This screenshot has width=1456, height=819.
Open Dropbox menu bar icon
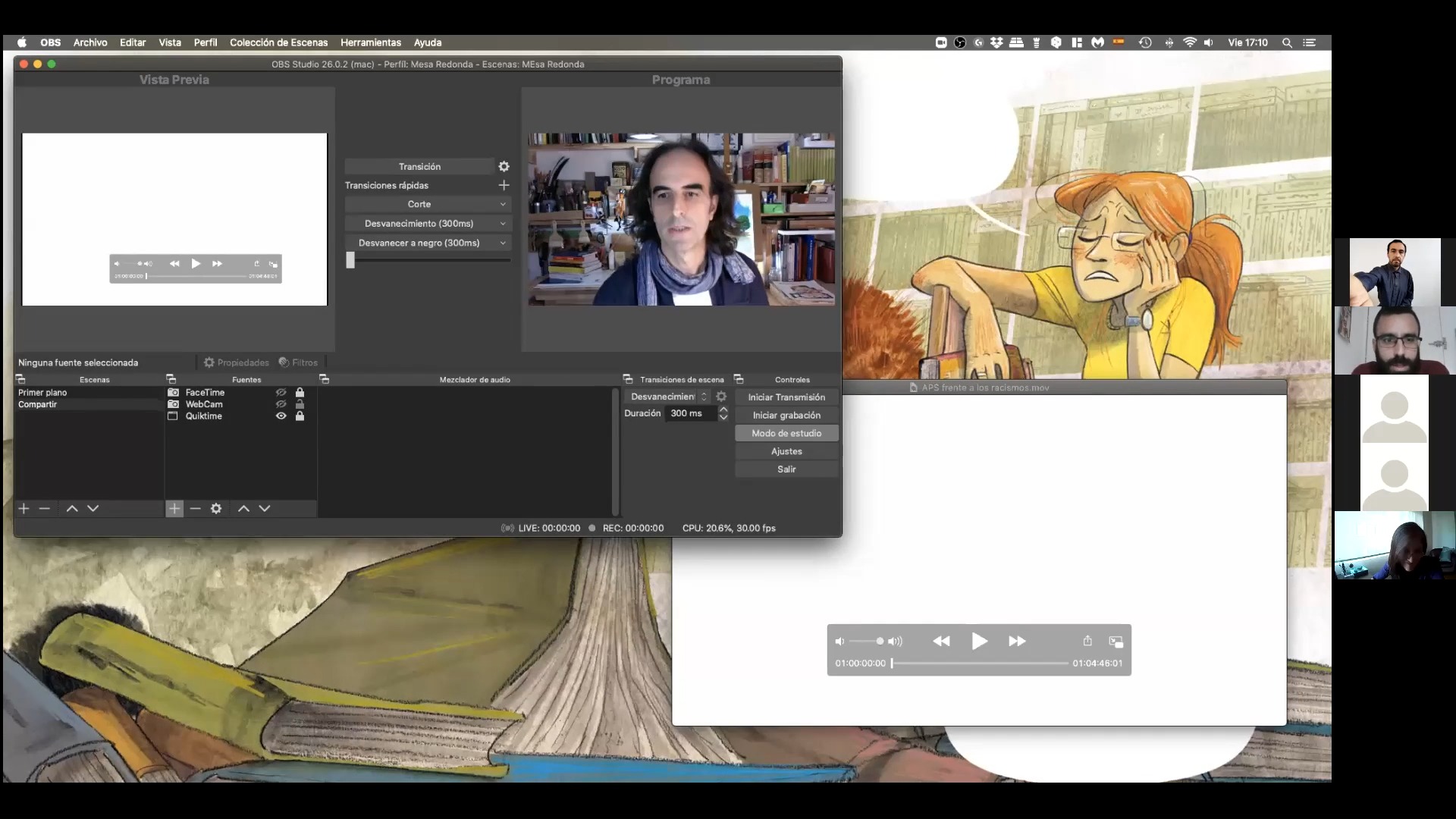pyautogui.click(x=996, y=42)
